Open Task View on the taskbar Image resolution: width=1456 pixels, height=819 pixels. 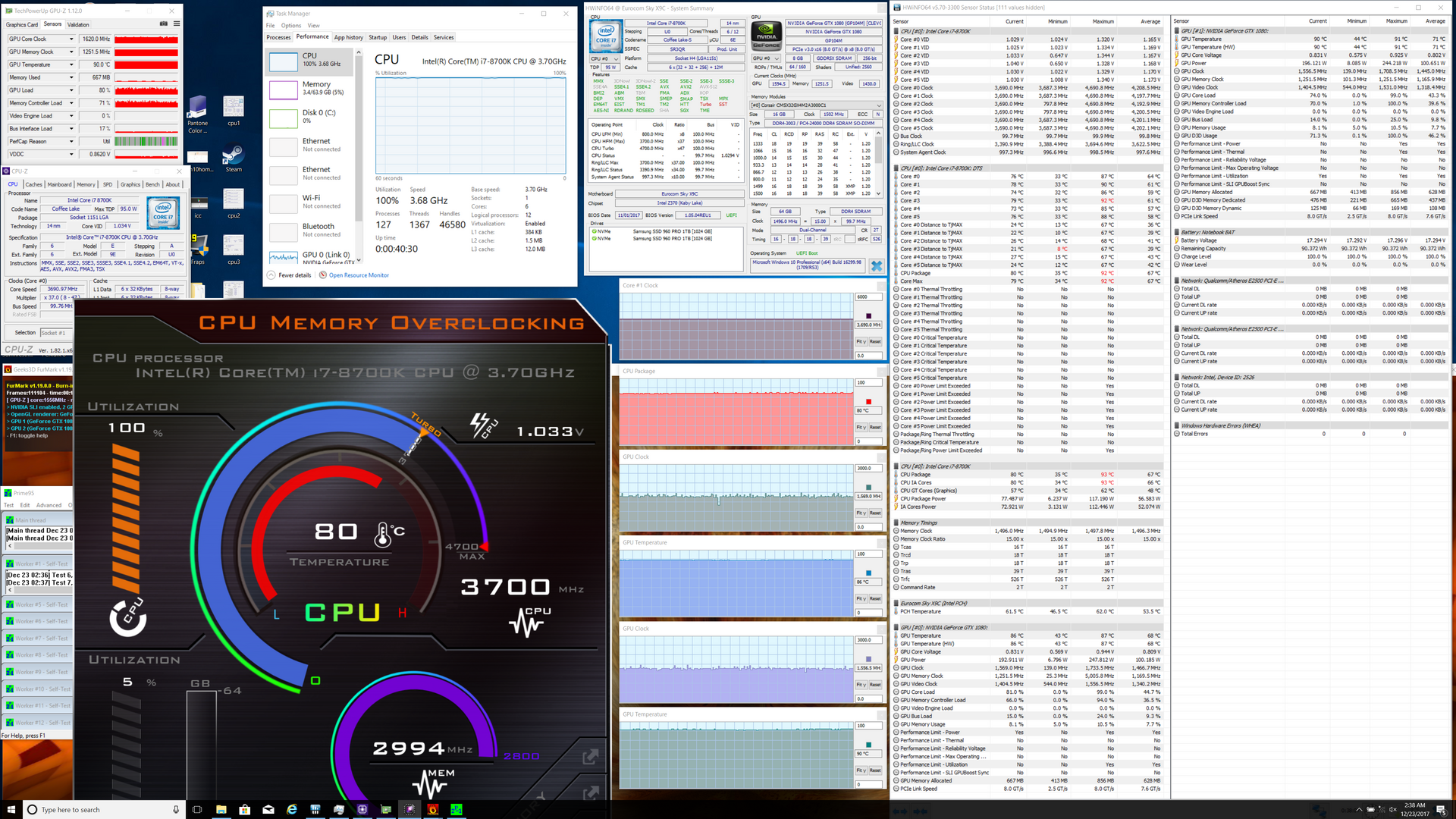click(x=197, y=809)
